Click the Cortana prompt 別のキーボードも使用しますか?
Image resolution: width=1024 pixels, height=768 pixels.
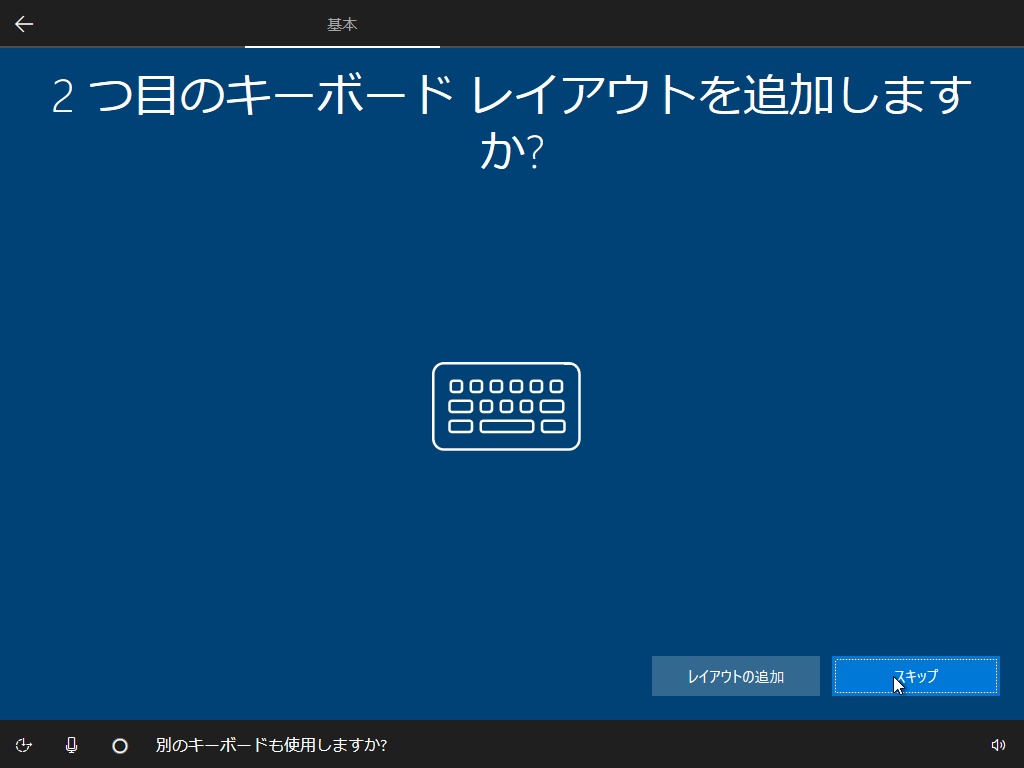(271, 745)
